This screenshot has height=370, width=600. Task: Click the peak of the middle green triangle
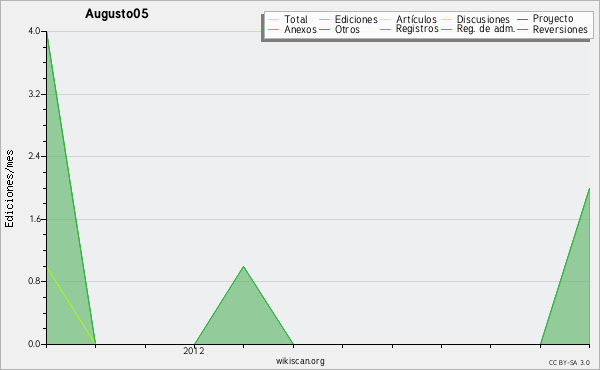pos(243,266)
